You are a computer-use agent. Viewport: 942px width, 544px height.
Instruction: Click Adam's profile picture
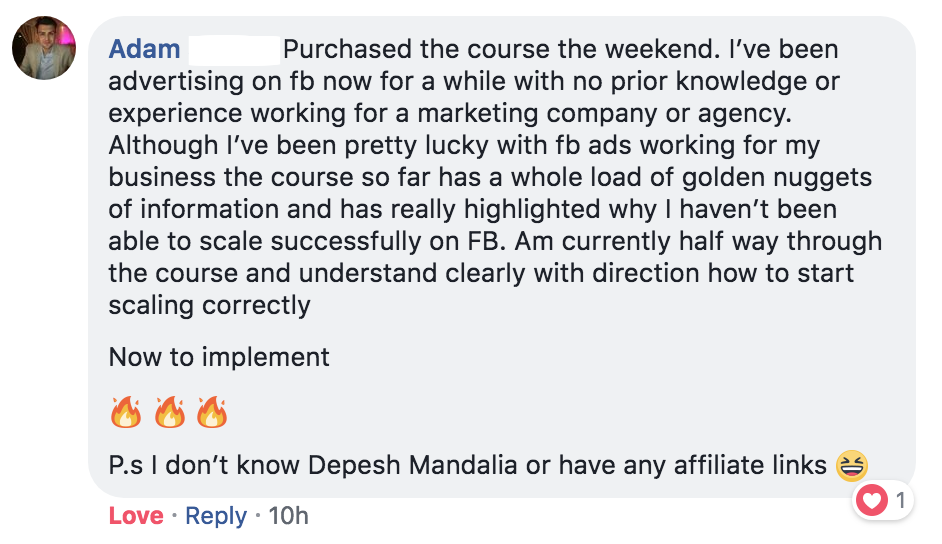pos(44,48)
